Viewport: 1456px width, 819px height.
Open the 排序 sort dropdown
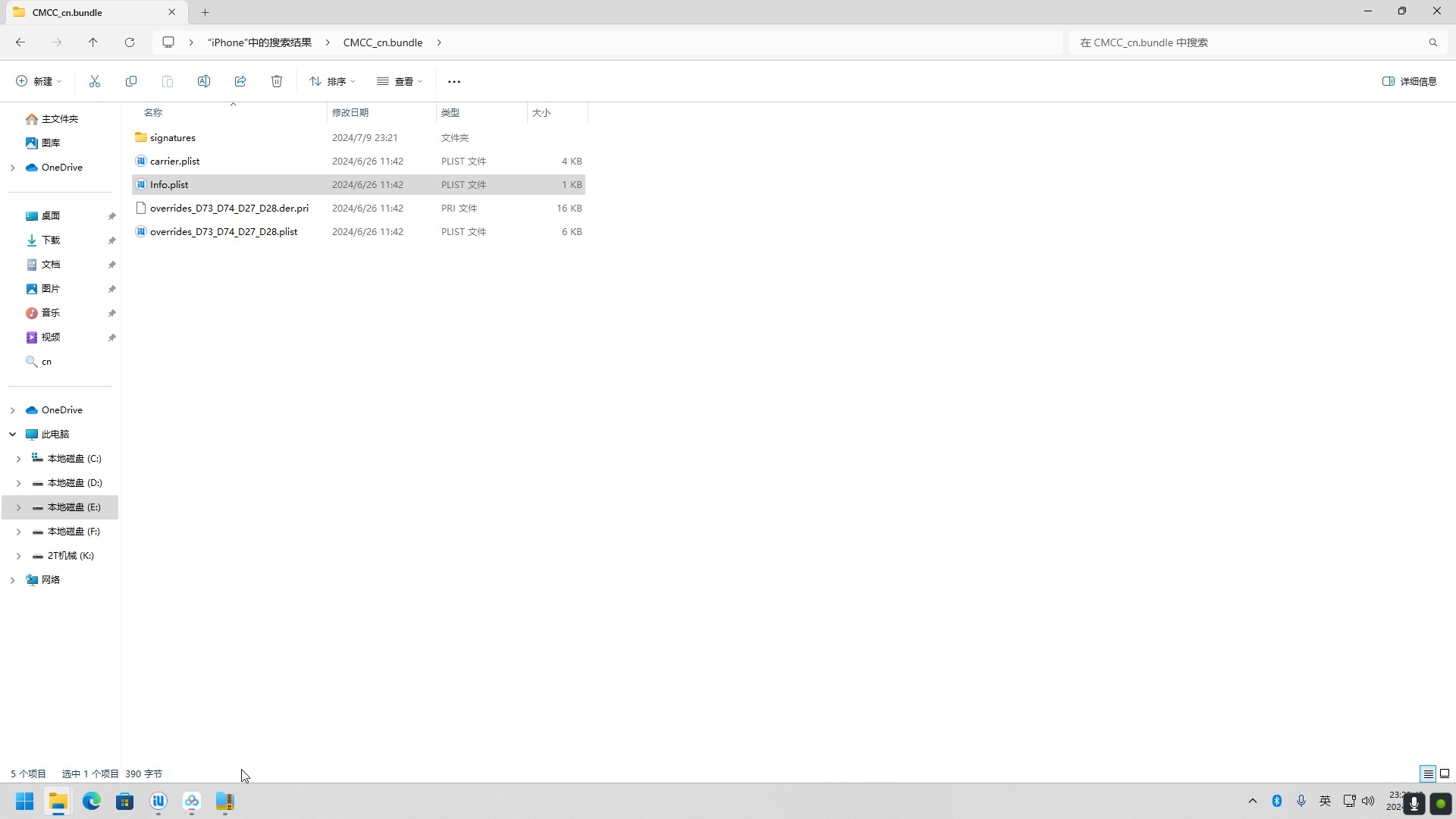[x=332, y=81]
